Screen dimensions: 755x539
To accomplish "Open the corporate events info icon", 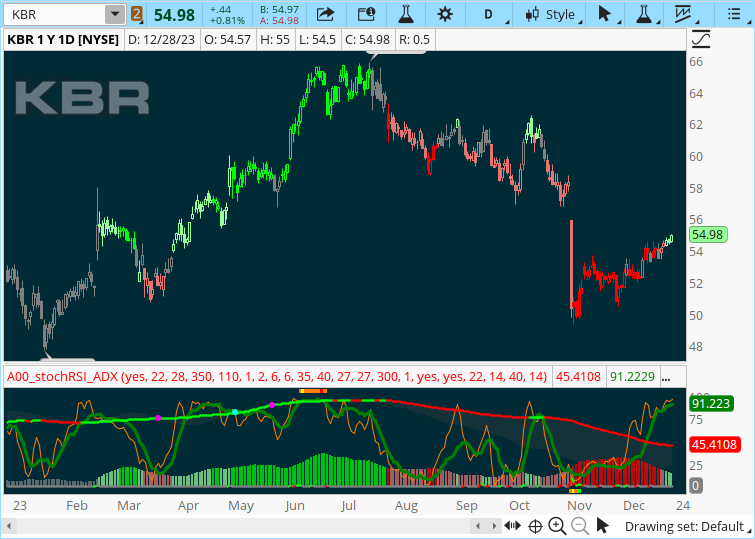I will point(366,14).
